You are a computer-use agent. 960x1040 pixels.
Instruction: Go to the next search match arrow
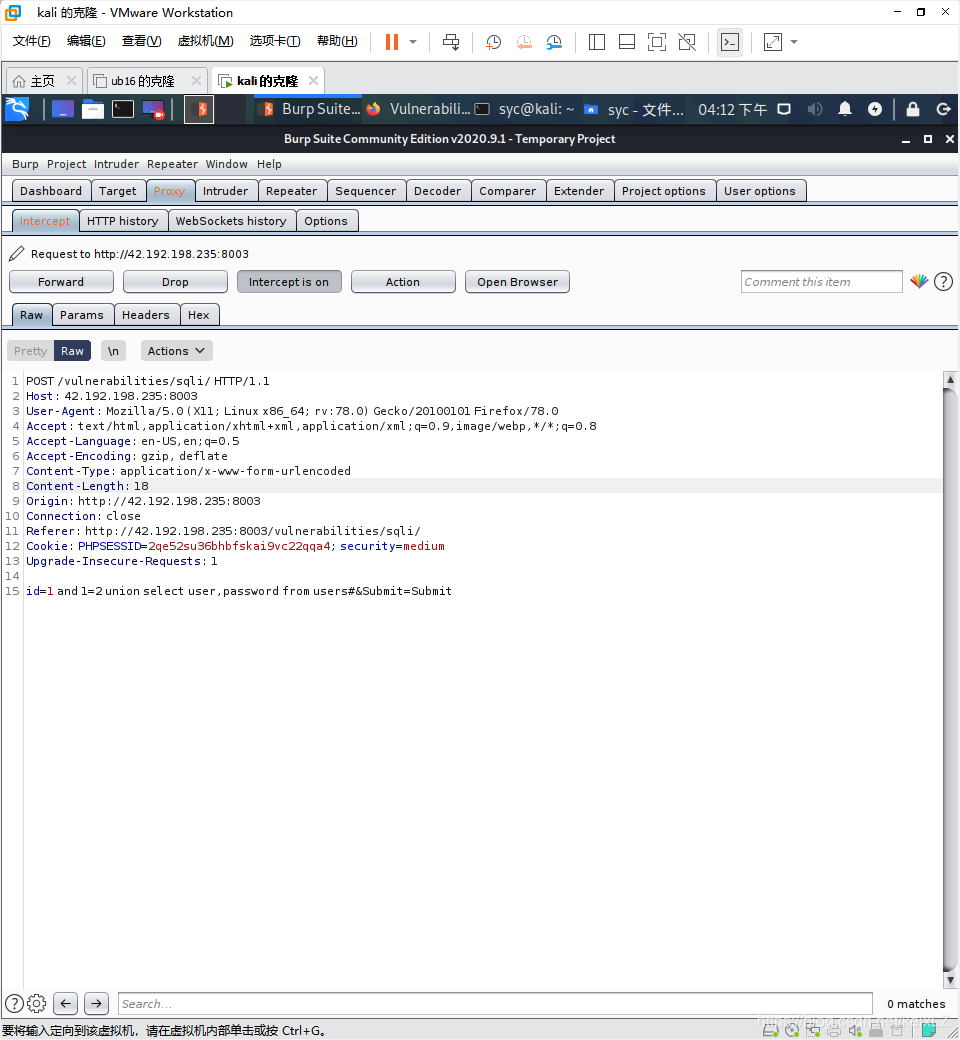[96, 1004]
